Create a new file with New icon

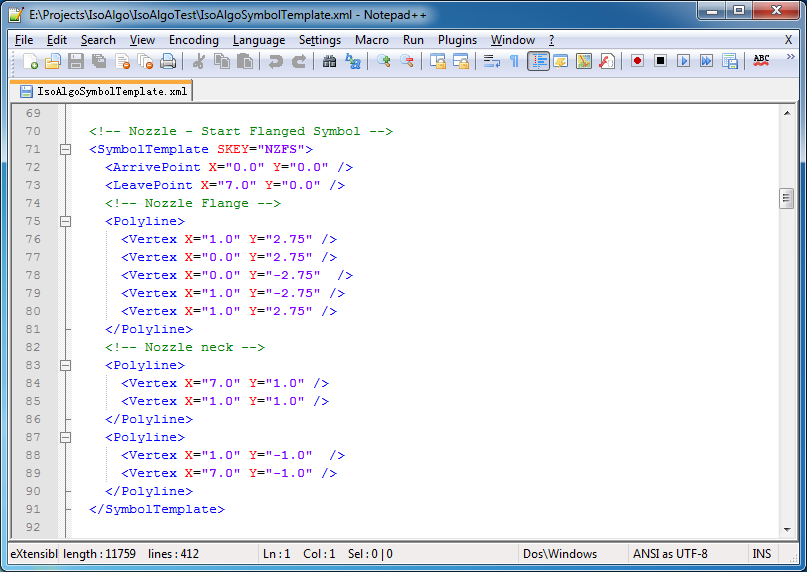coord(30,61)
